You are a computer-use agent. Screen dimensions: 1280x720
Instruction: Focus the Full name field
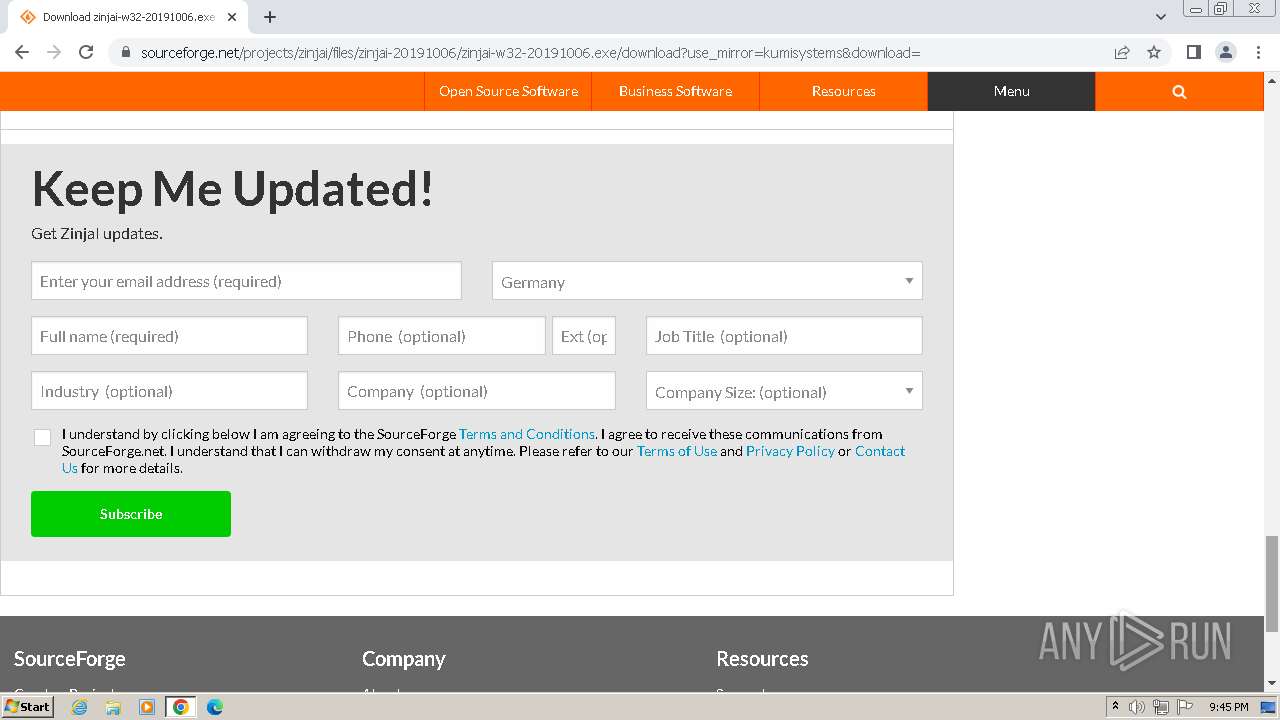[169, 336]
